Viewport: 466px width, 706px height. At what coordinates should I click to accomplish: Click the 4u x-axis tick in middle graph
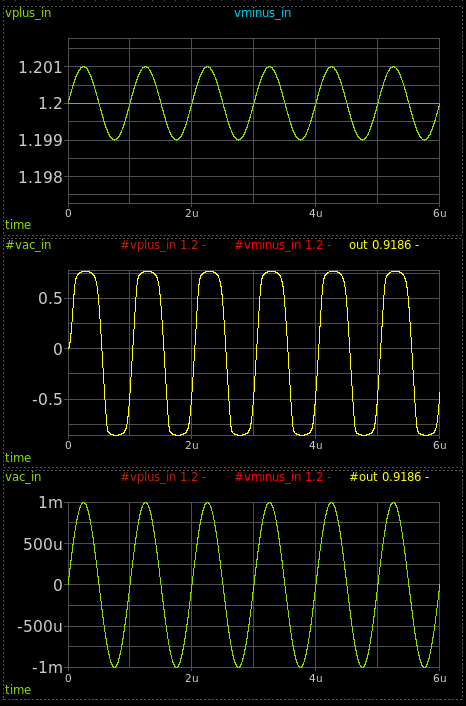[x=315, y=445]
